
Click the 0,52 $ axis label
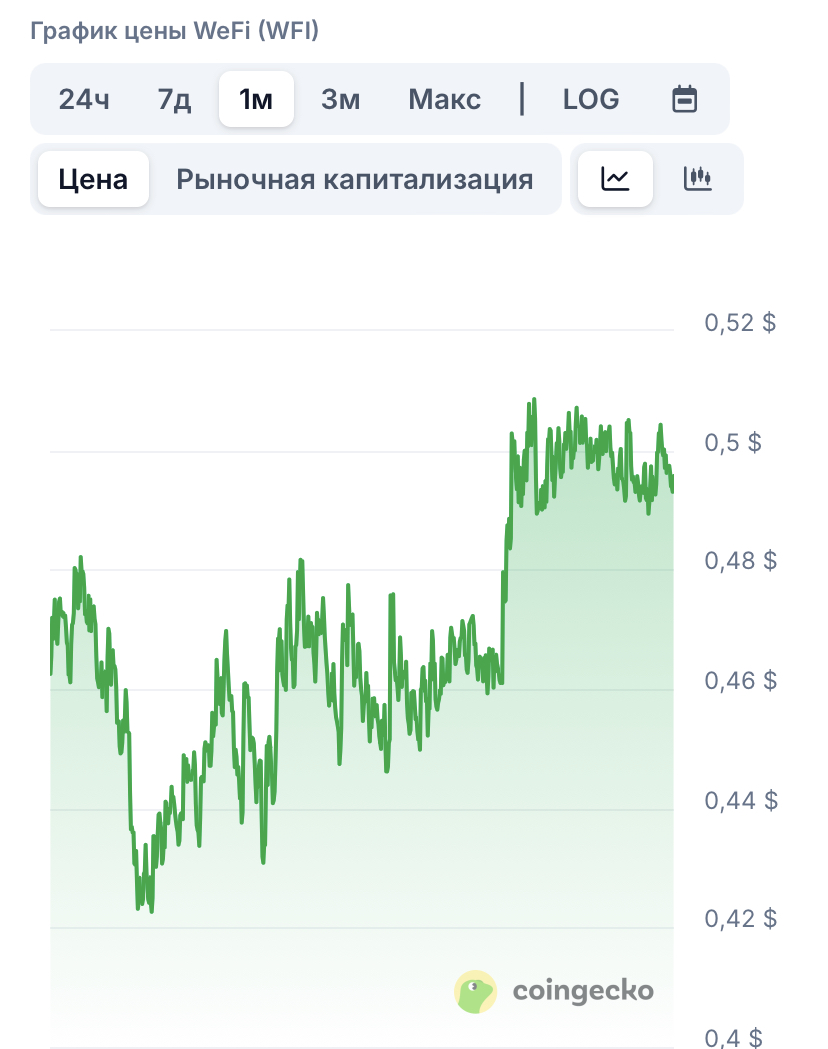740,322
